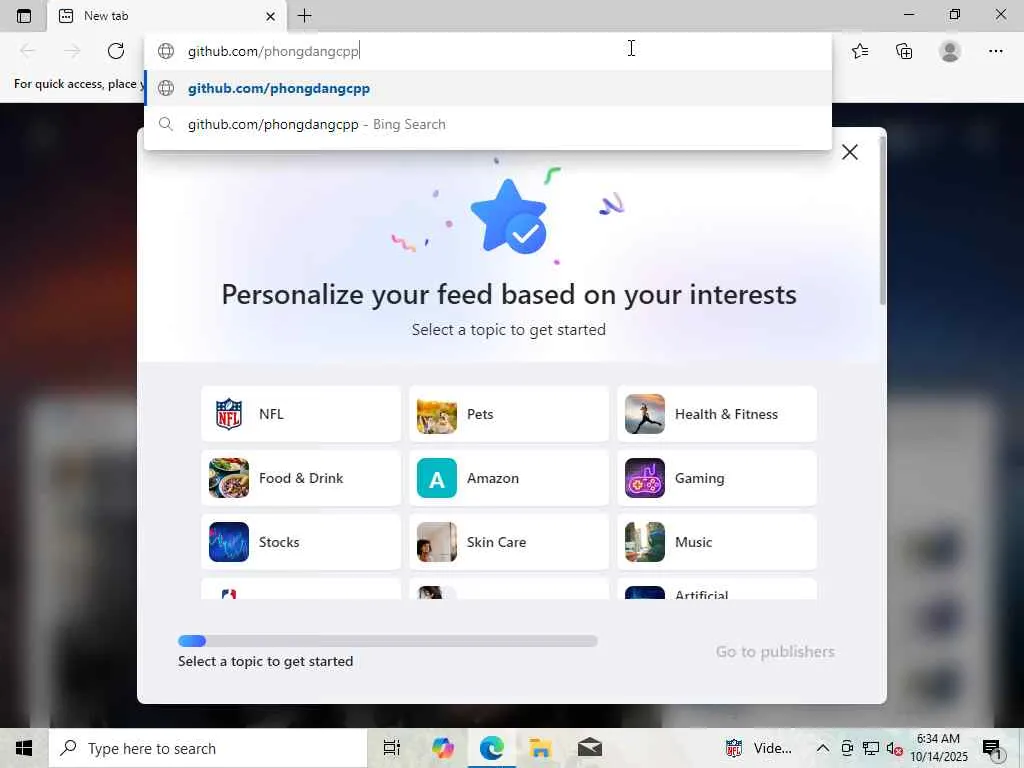Select github.com/phongdangcpp URL suggestion
1024x768 pixels.
pyautogui.click(x=487, y=88)
